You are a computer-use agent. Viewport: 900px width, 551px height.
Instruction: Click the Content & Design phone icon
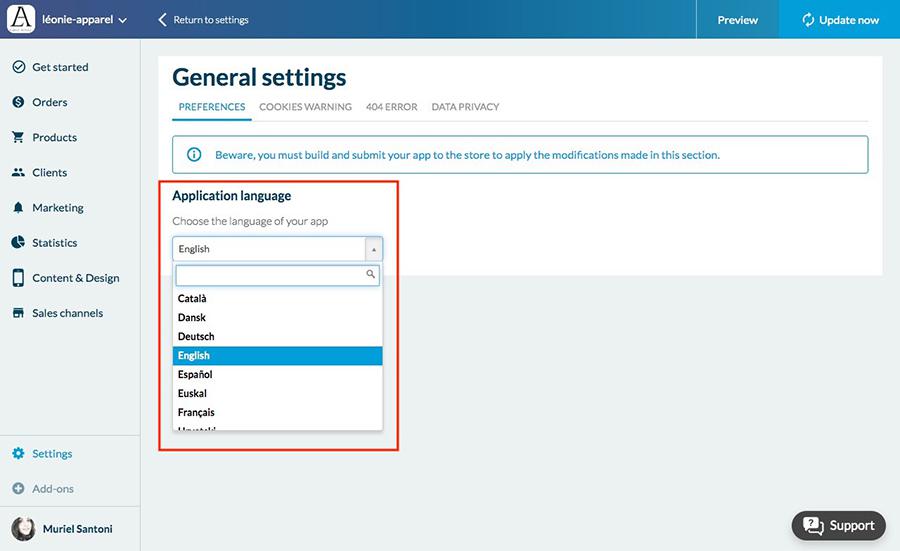point(18,278)
